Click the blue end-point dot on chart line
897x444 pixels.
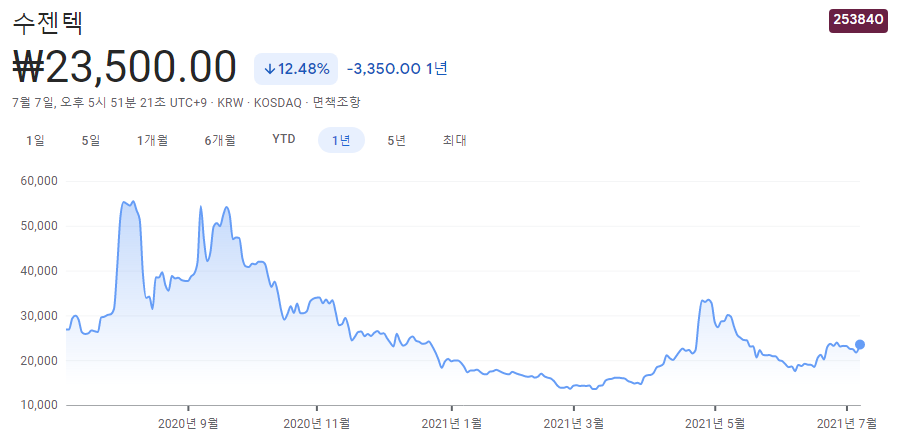coord(859,344)
